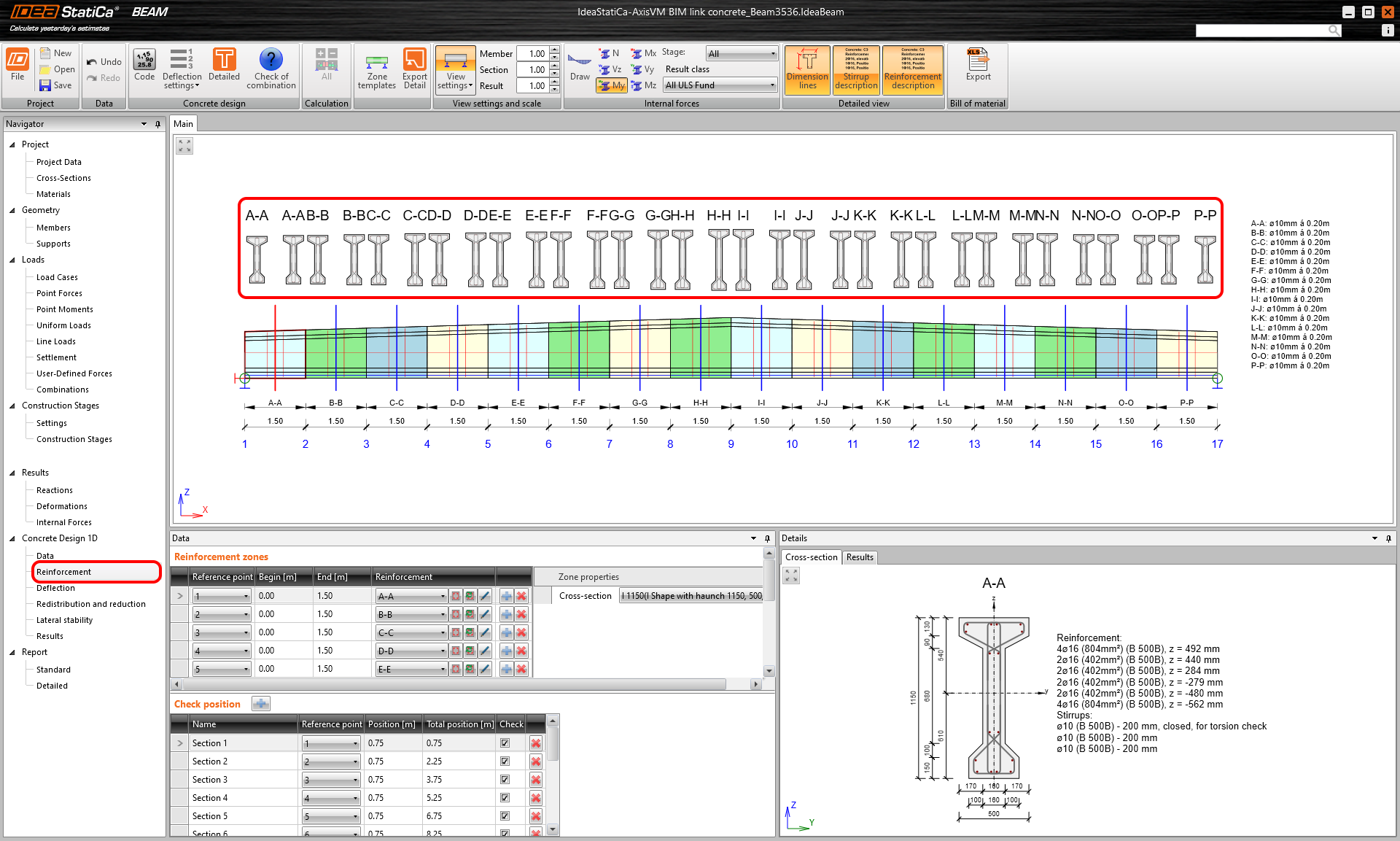Uncheck the Section 1 check box
The height and width of the screenshot is (841, 1400).
point(505,743)
